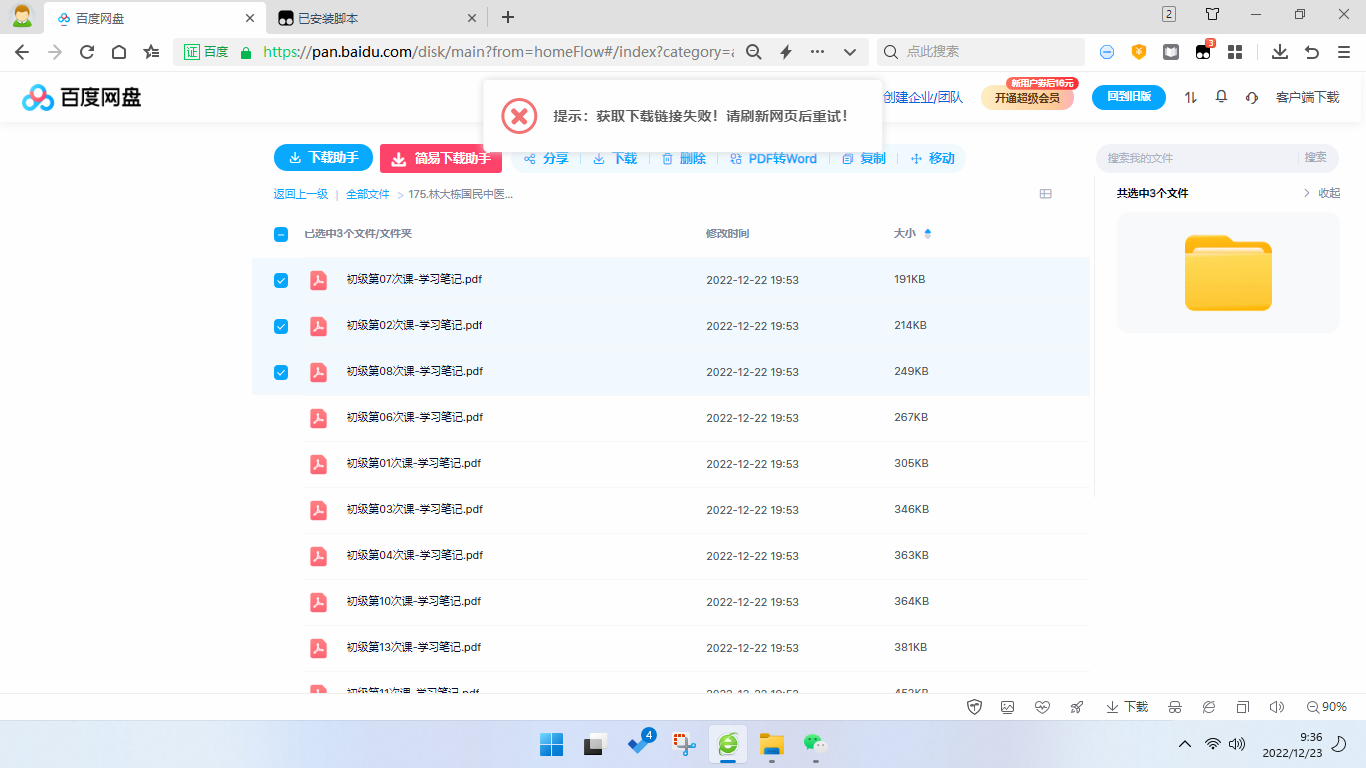Click the 下载 download icon
This screenshot has width=1366, height=768.
tap(613, 158)
